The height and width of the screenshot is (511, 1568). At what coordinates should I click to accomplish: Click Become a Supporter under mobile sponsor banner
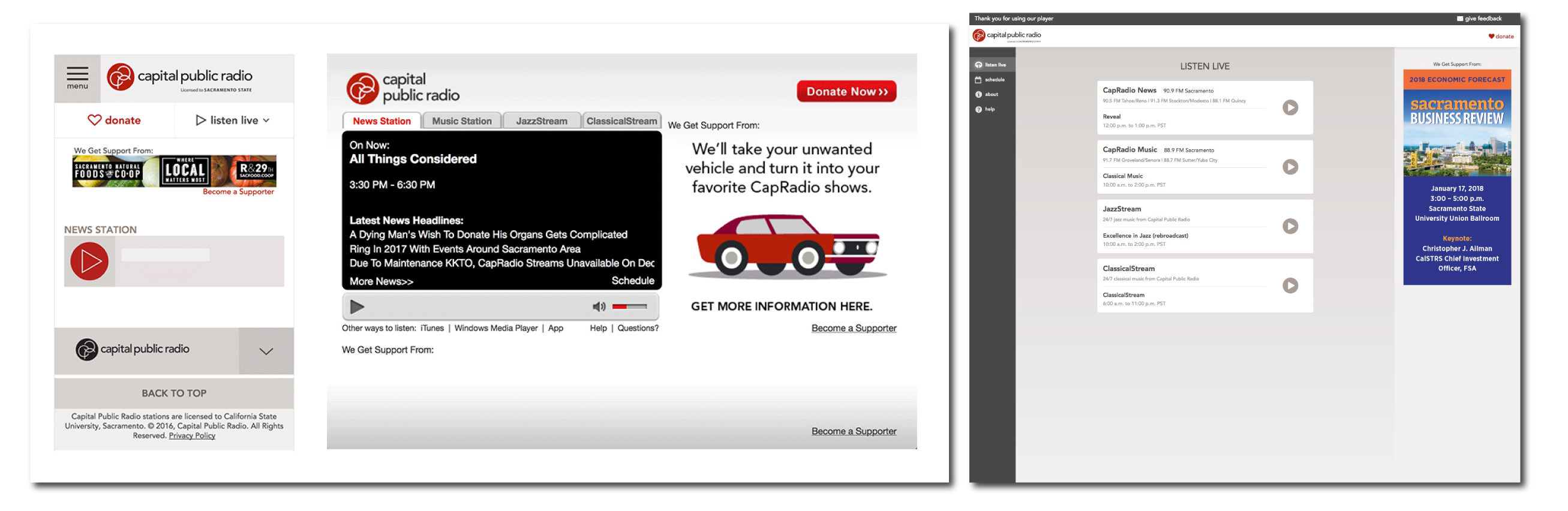239,192
